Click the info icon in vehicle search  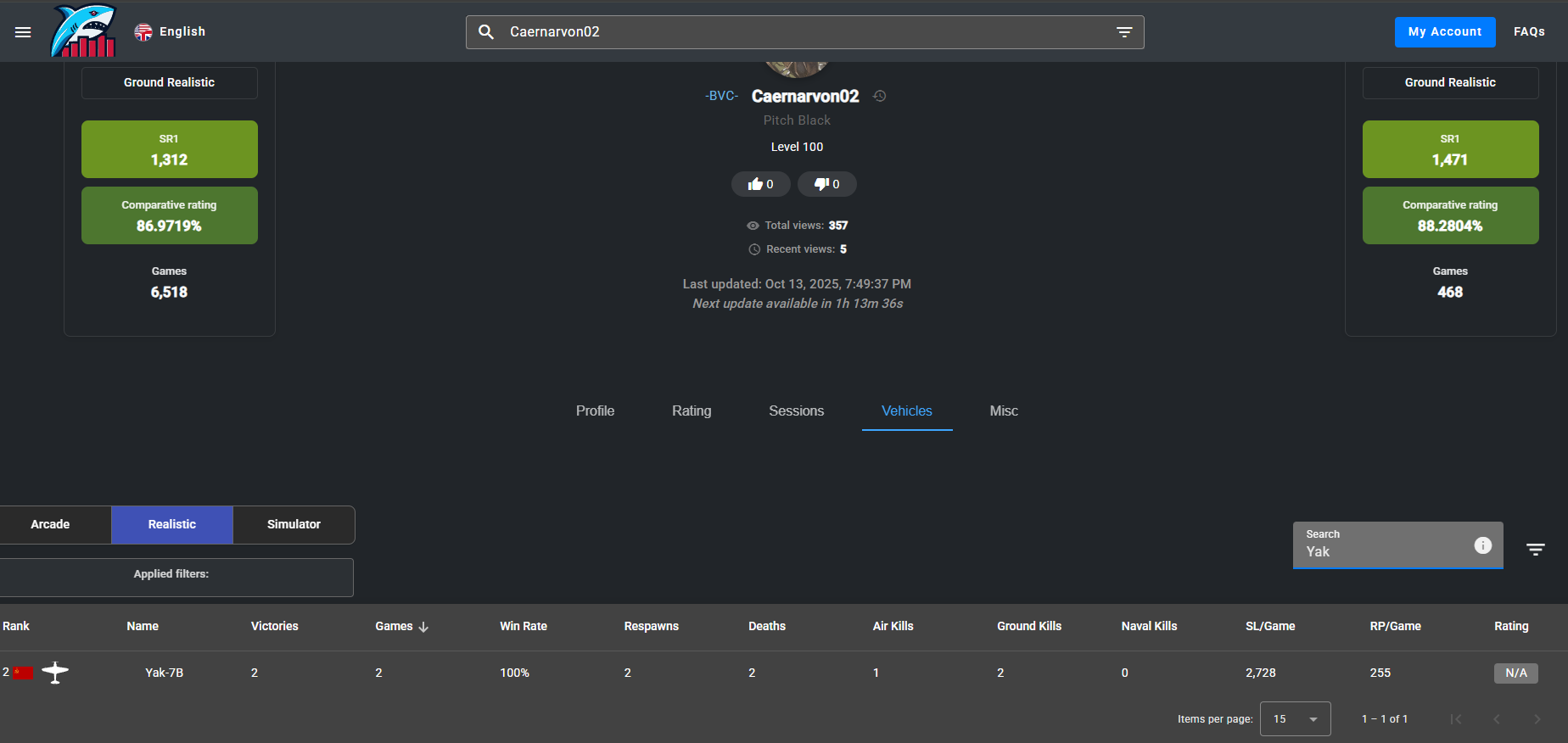tap(1482, 545)
